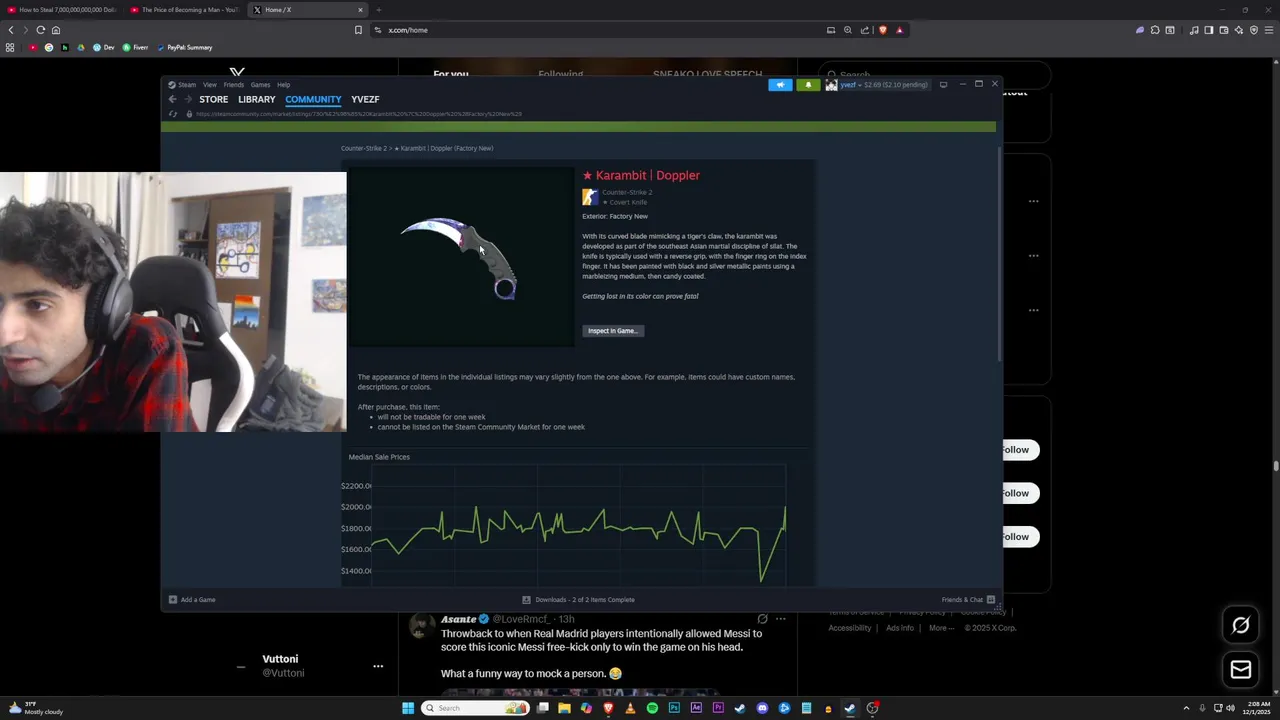Switch Steam to Big Picture mode icon
The height and width of the screenshot is (720, 1280).
coord(943,85)
